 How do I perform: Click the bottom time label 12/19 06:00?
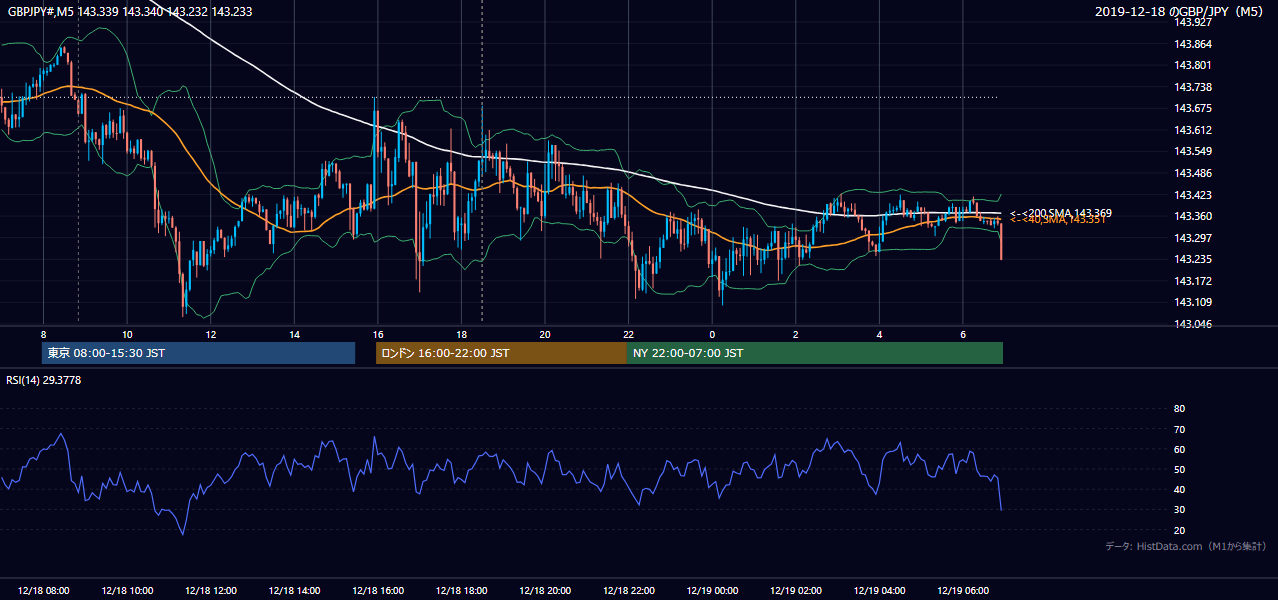click(x=963, y=591)
